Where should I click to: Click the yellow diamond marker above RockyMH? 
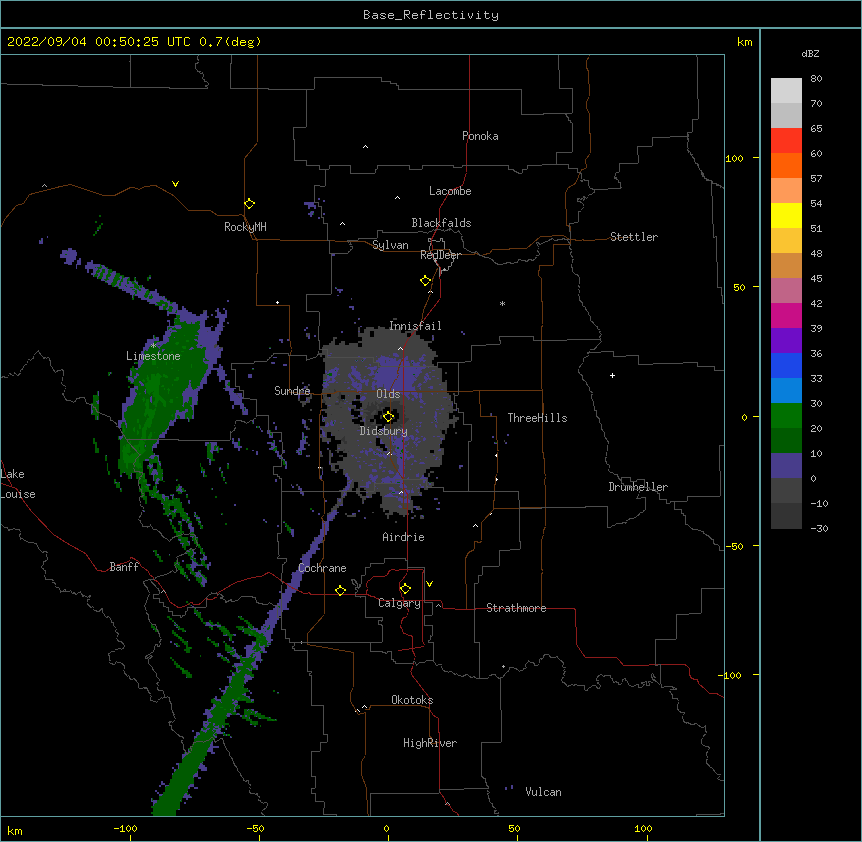coord(249,204)
